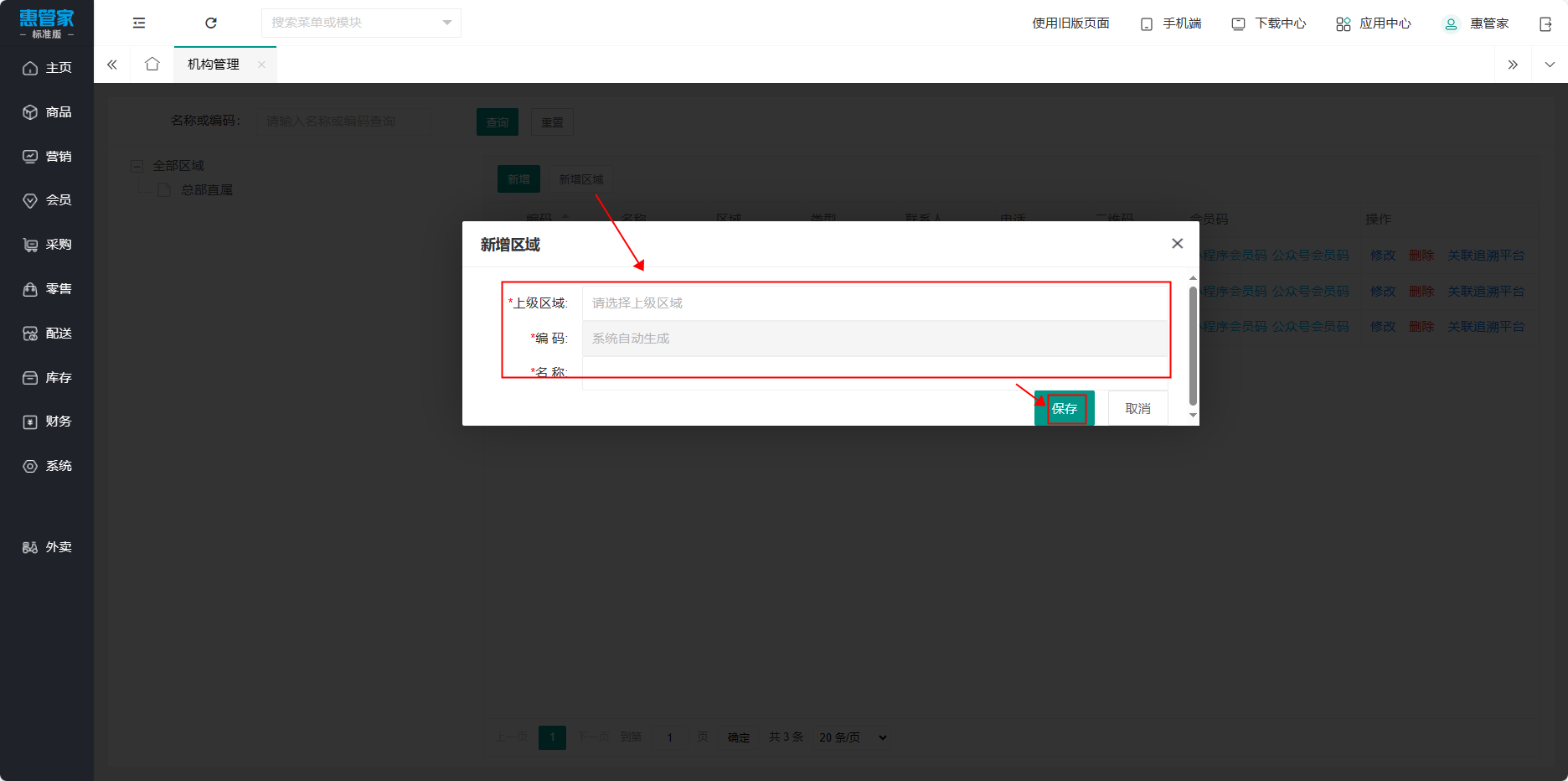Click the refresh page icon
The width and height of the screenshot is (1568, 781).
pyautogui.click(x=211, y=23)
